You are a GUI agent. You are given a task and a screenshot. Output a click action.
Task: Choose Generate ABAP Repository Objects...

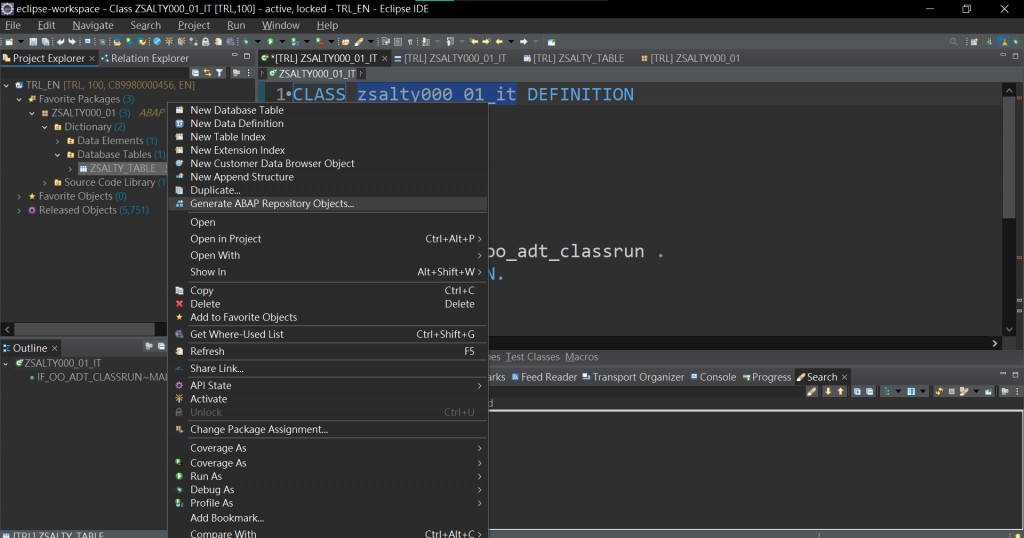pos(328,204)
